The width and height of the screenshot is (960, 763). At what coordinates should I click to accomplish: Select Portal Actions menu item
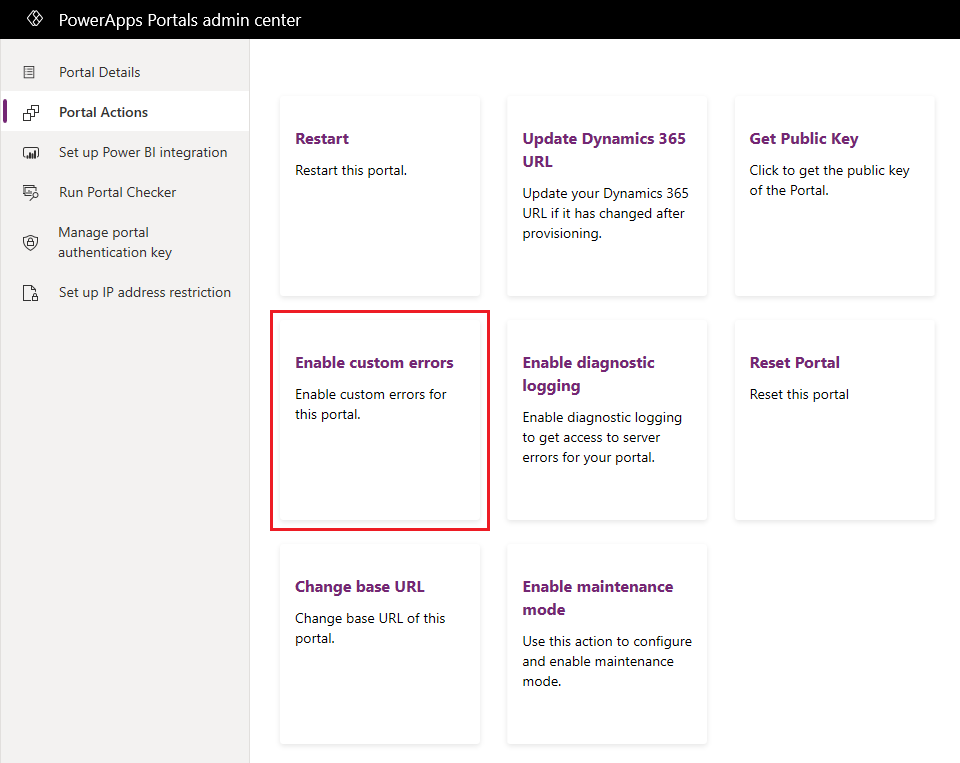point(125,112)
